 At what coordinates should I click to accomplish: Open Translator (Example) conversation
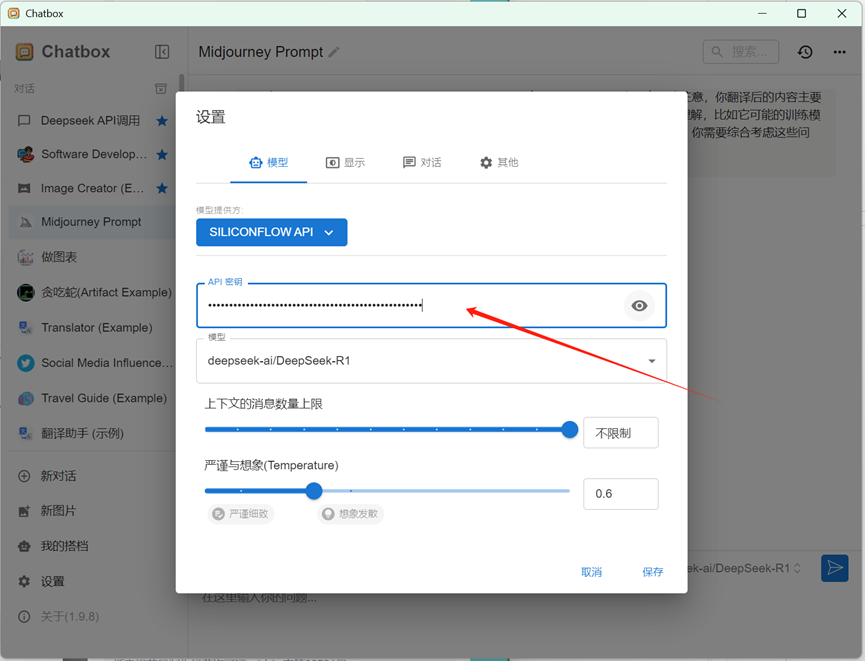tap(91, 328)
